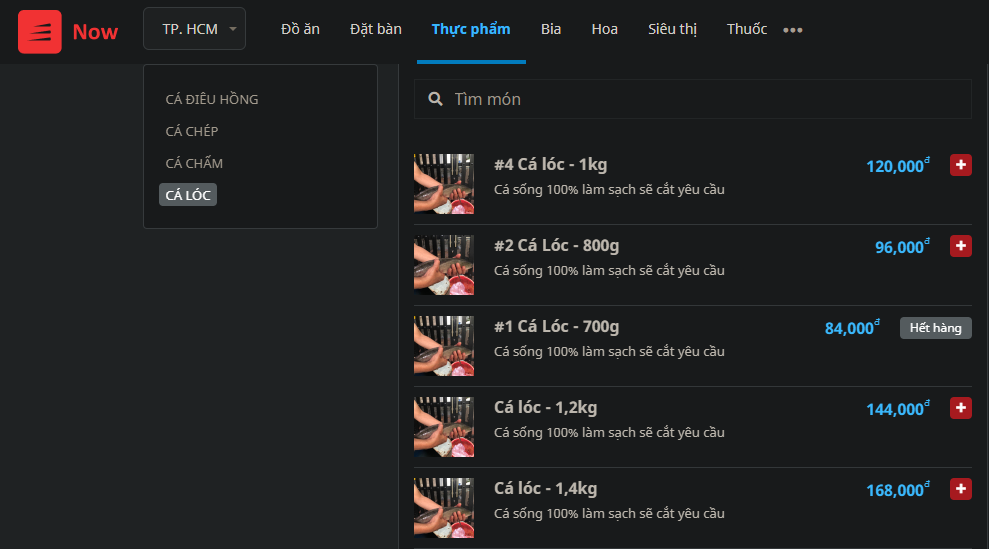
Task: Open the #2 Cá Lóc - 800g thumbnail
Action: coord(444,265)
